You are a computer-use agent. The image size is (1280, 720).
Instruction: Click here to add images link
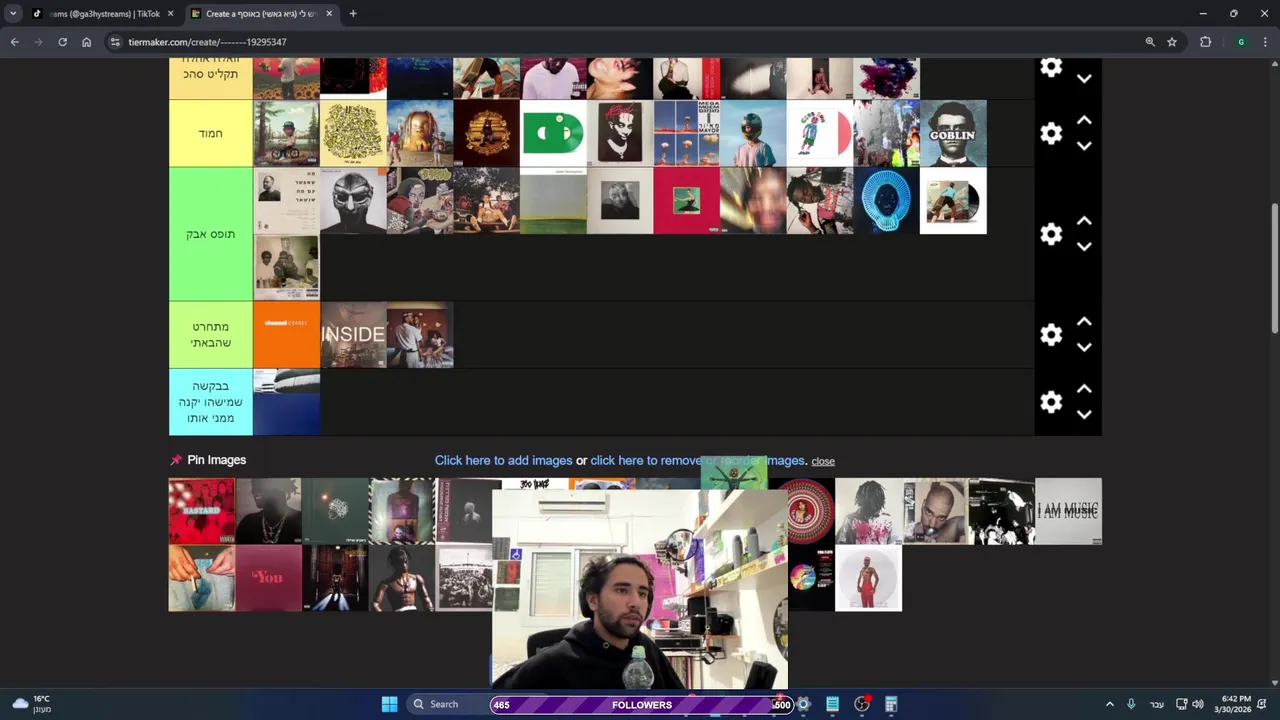coord(503,460)
